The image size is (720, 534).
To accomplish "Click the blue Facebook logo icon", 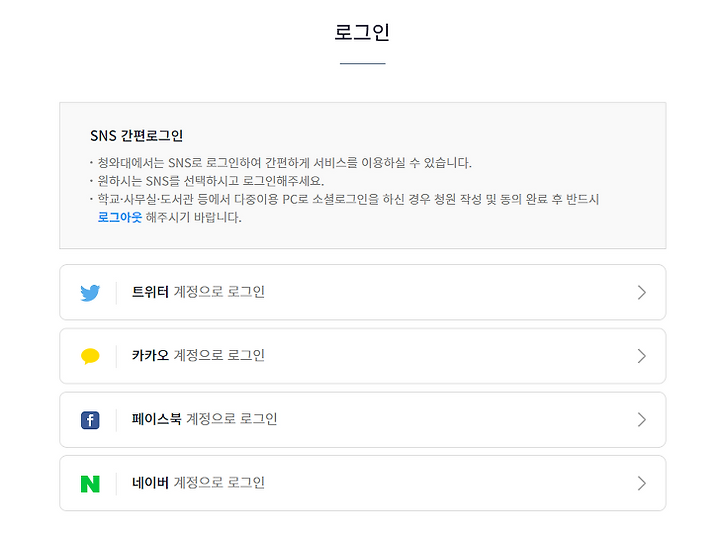I will (90, 420).
